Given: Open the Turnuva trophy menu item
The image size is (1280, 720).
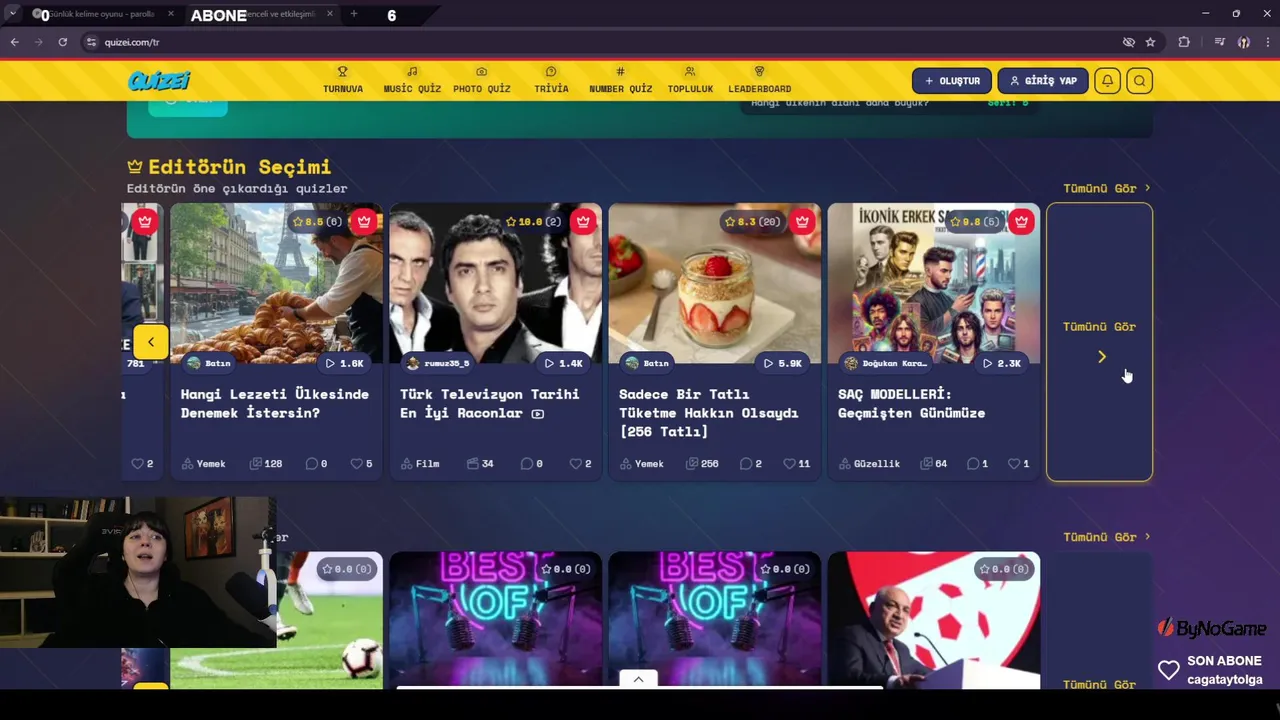Looking at the screenshot, I should coord(343,80).
